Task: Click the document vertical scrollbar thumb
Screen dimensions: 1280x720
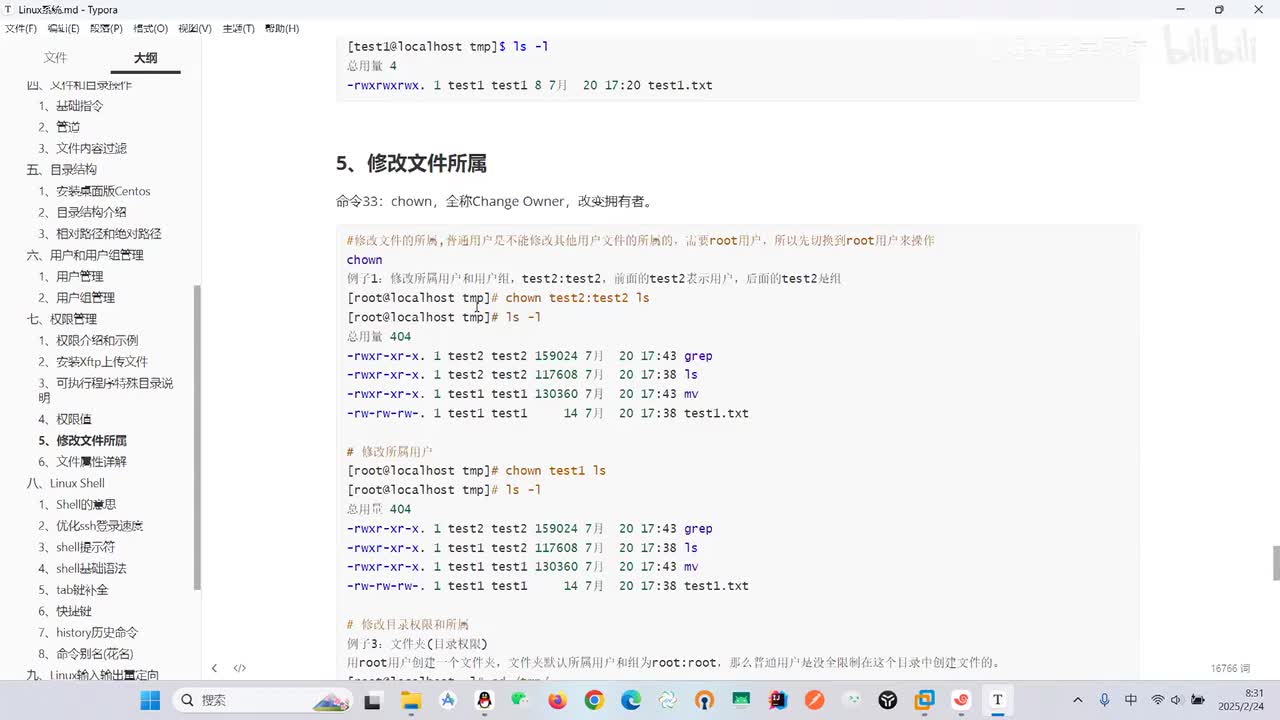Action: tap(1276, 563)
